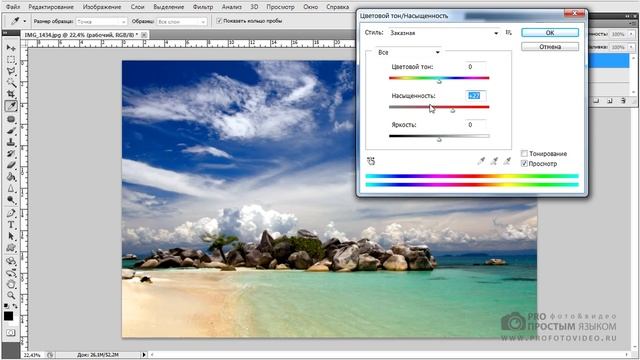
Task: Select the Clone Stamp tool
Action: (11, 142)
